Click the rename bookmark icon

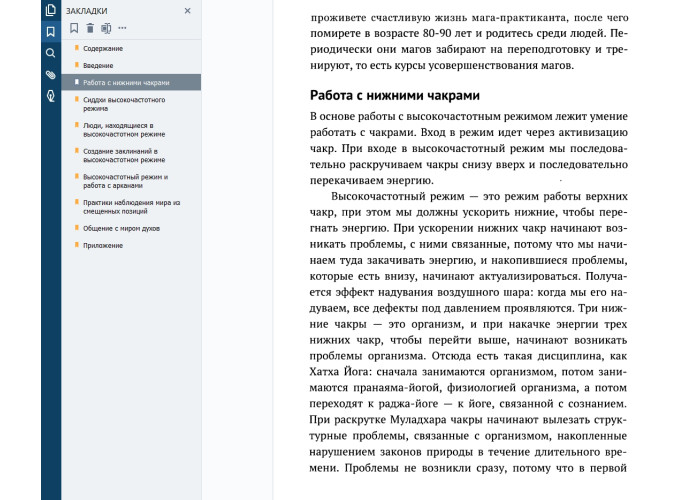coord(106,28)
